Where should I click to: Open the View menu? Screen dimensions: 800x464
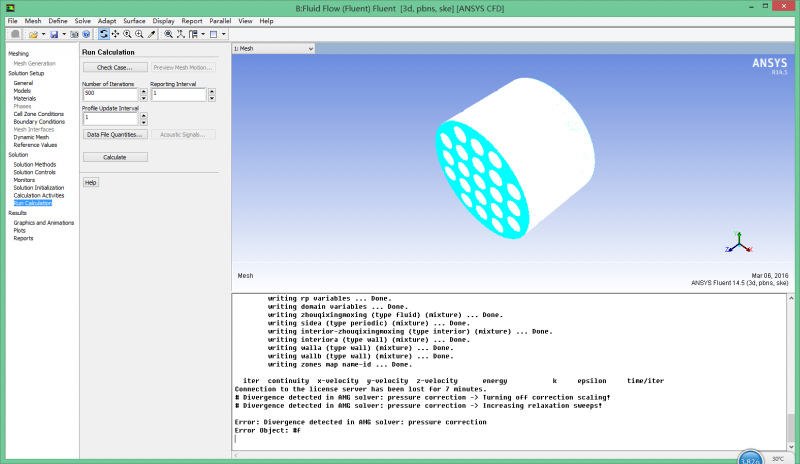click(245, 21)
